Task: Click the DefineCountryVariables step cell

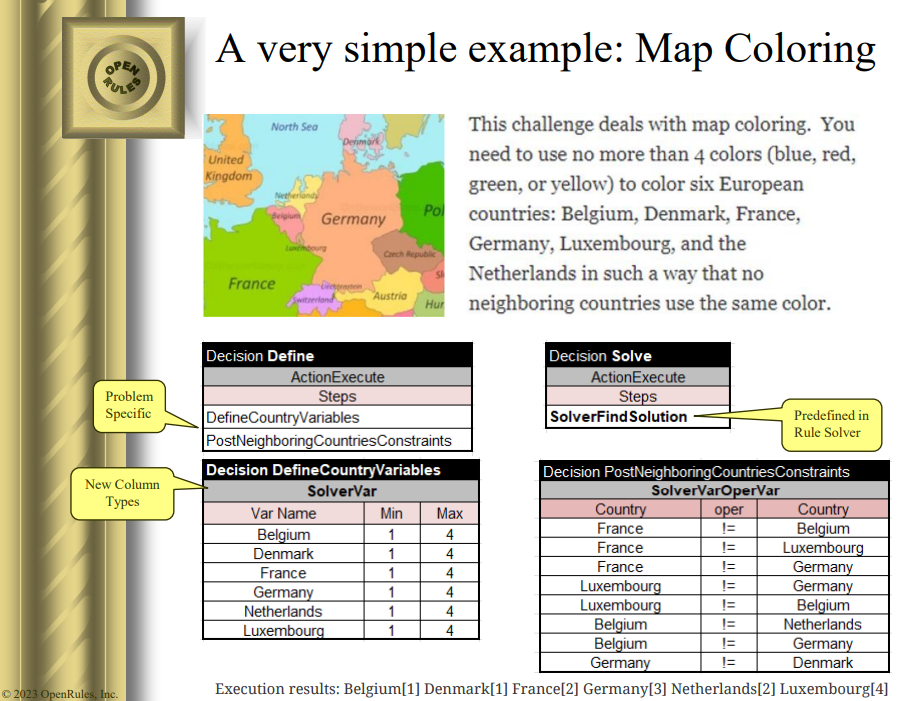Action: coord(337,418)
